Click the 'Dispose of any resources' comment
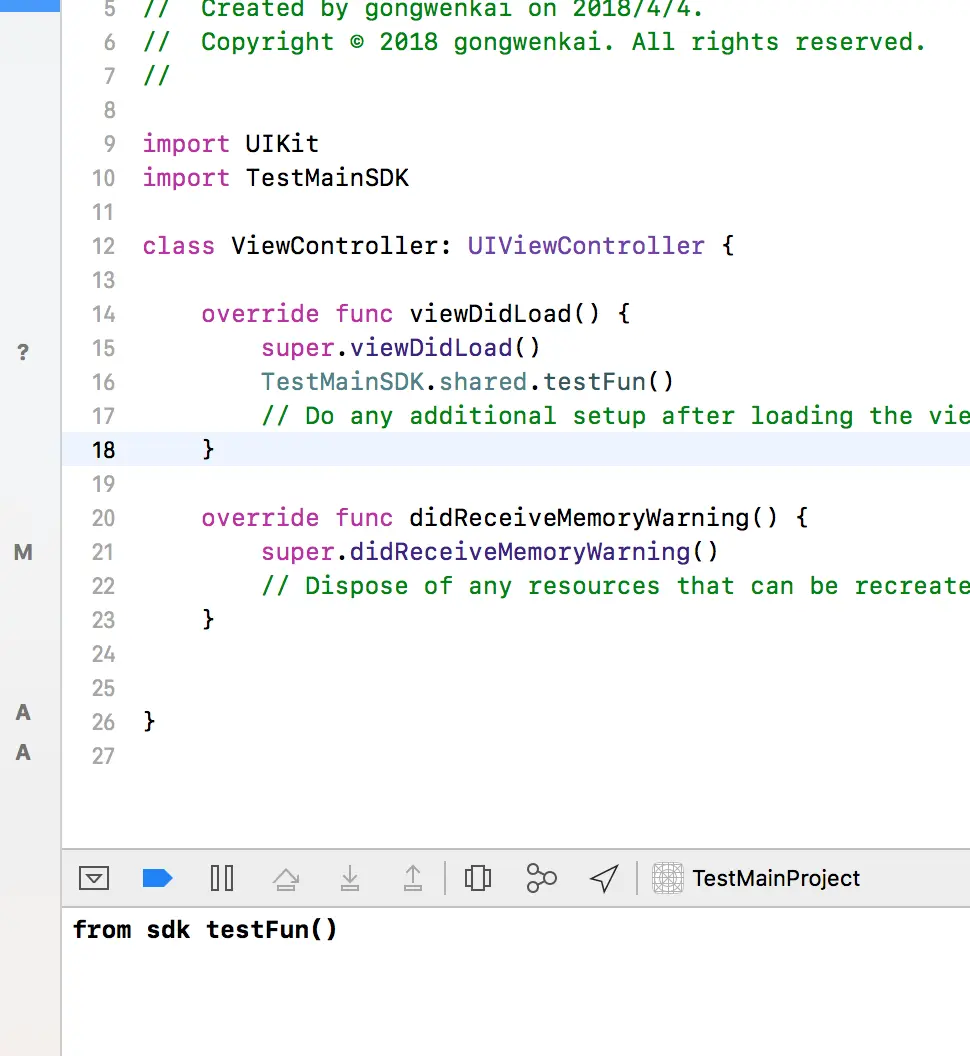Image resolution: width=970 pixels, height=1056 pixels. pyautogui.click(x=615, y=586)
